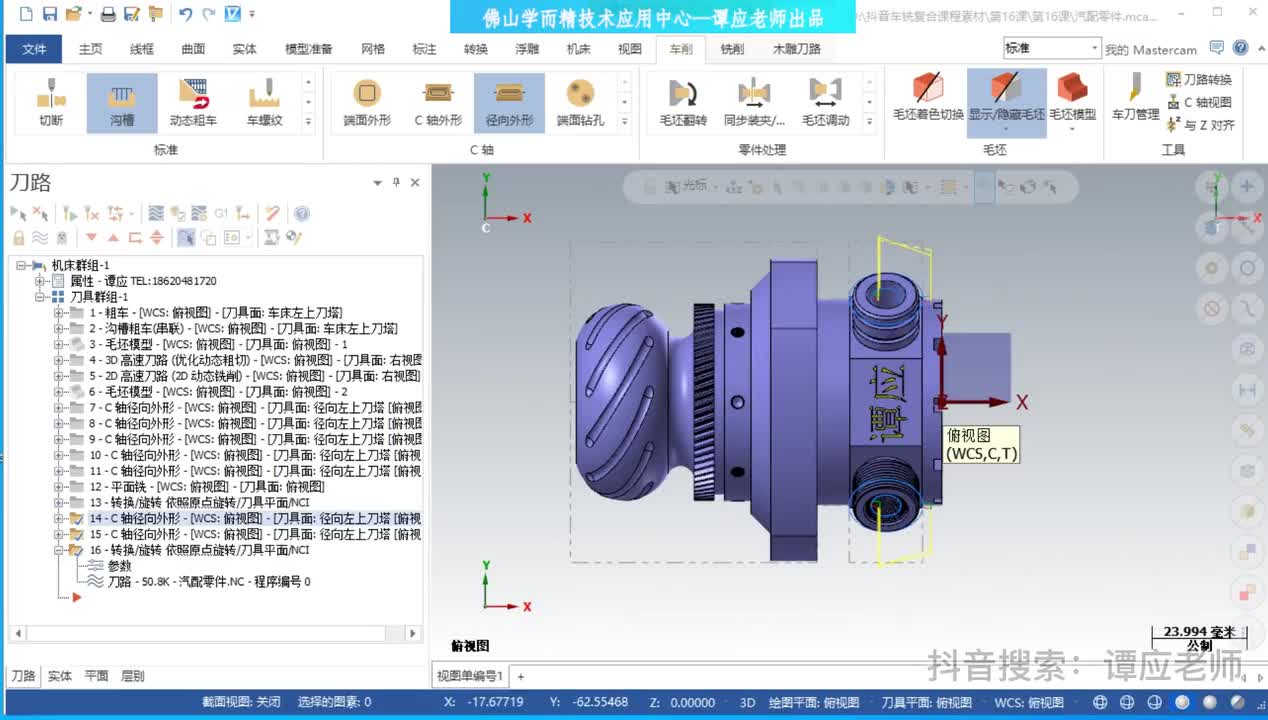
Task: Toggle selection folder icon of operation 15
Action: coord(76,534)
